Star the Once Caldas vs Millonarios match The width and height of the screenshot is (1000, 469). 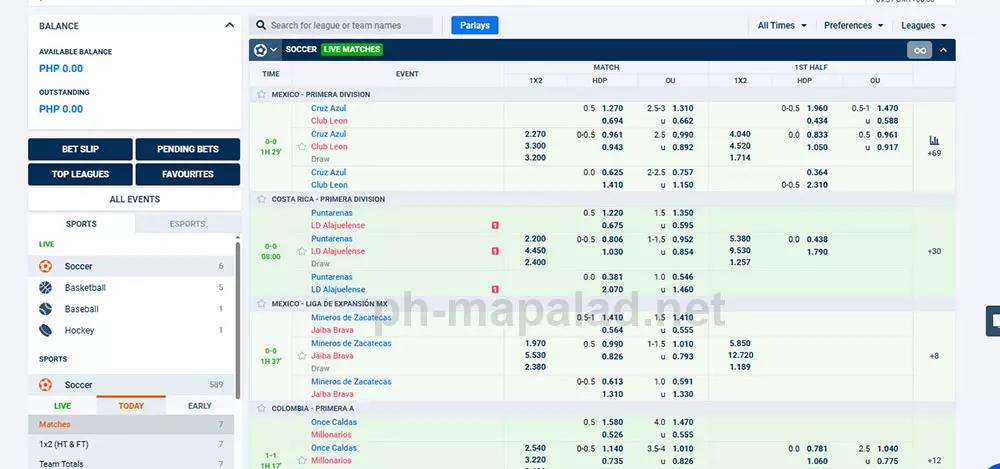(x=302, y=461)
